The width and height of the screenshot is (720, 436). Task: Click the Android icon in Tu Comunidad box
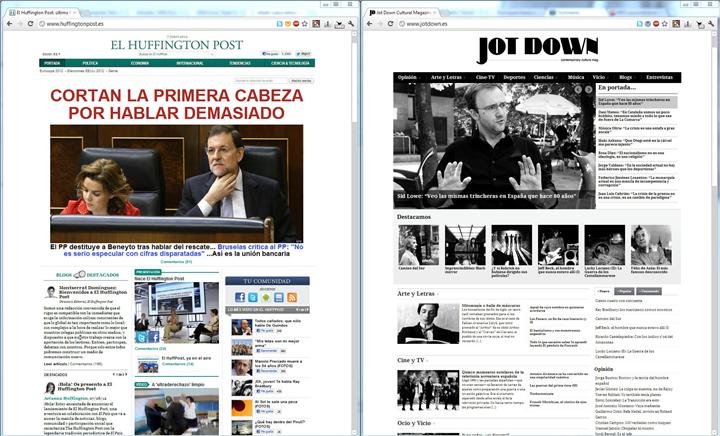[x=265, y=297]
